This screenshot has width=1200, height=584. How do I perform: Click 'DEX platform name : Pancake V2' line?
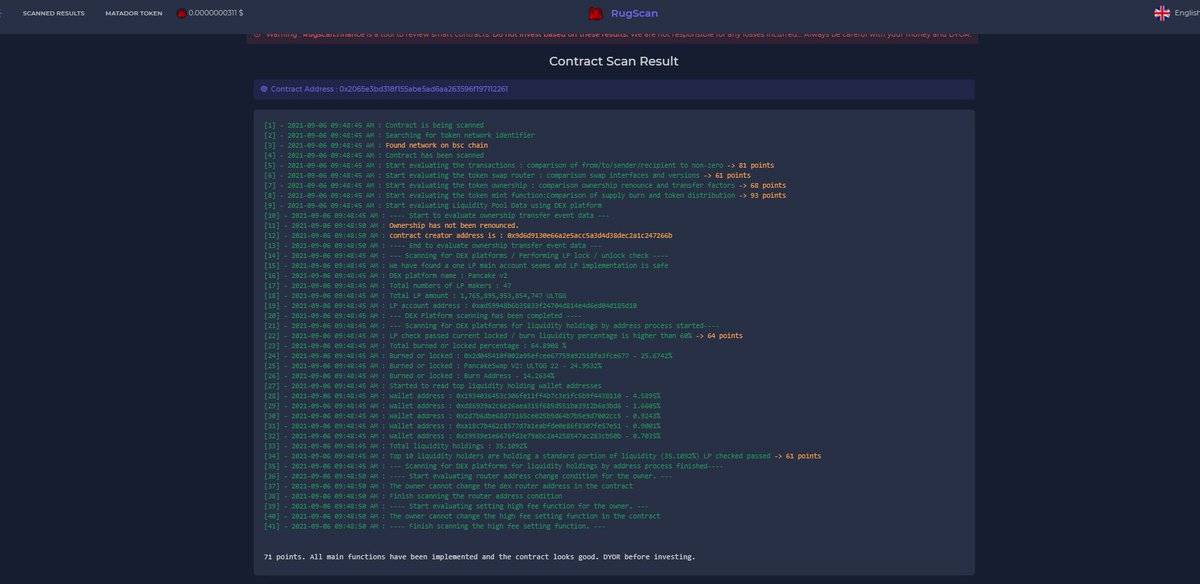(388, 275)
